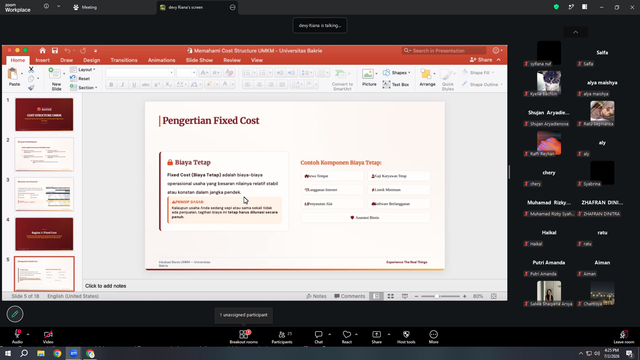Open the Layout dropdown

(83, 70)
